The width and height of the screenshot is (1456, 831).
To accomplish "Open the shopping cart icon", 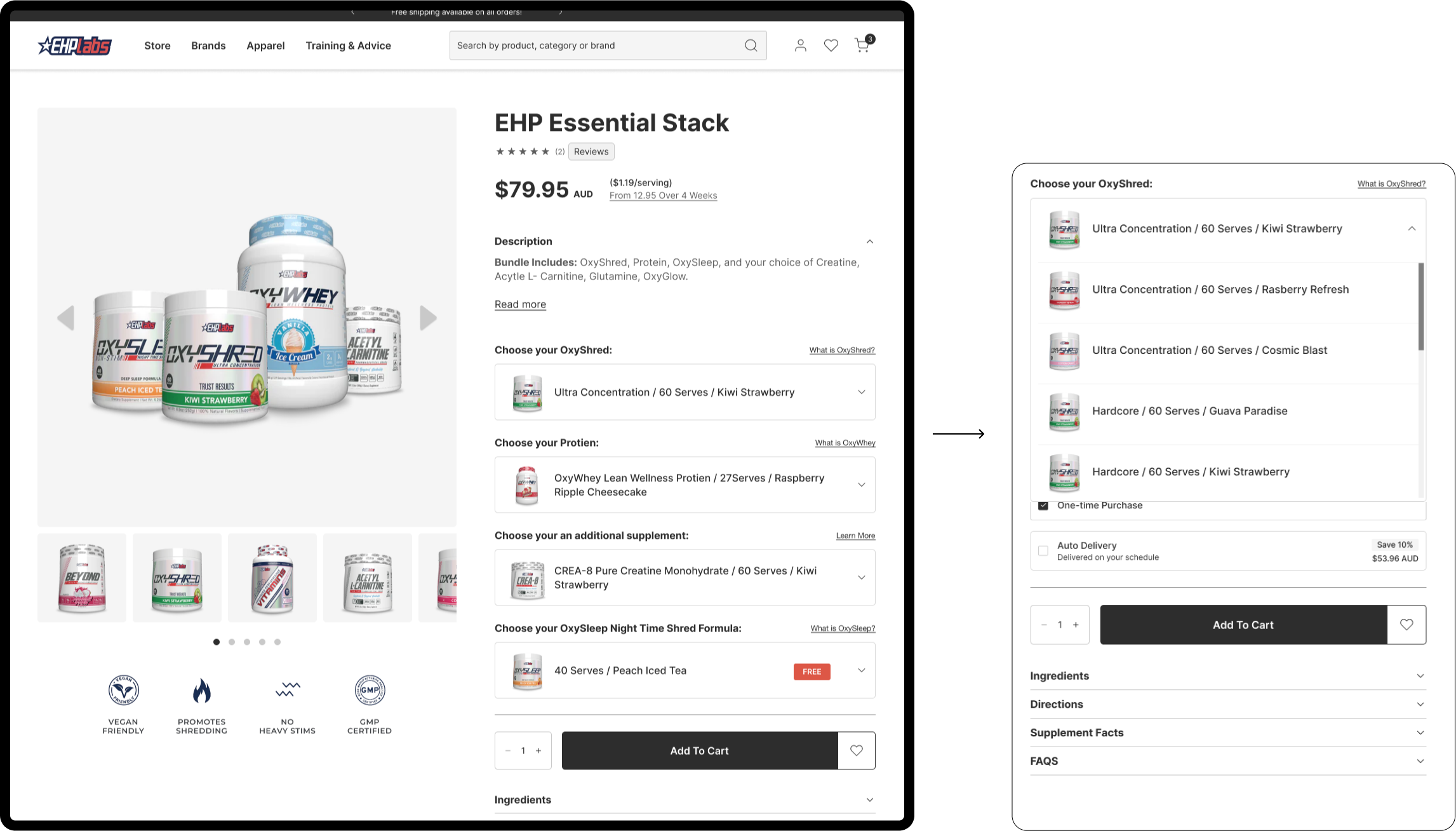I will tap(862, 45).
